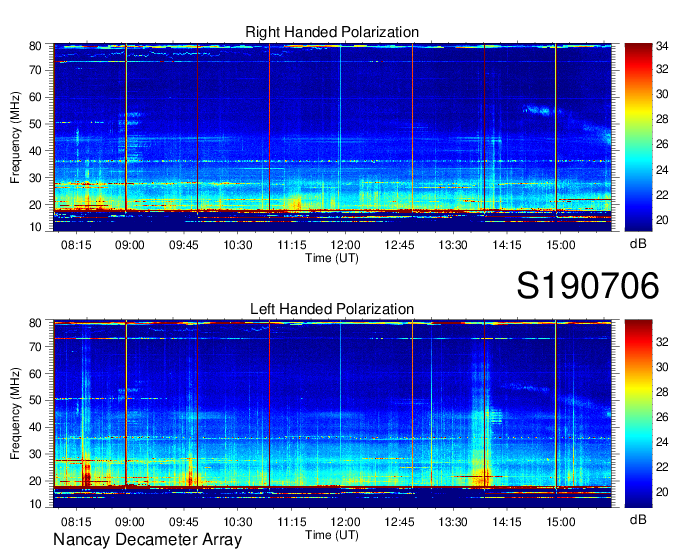The width and height of the screenshot is (680, 552).
Task: Click the 11:15 tick on Left Handed plot
Action: [292, 522]
